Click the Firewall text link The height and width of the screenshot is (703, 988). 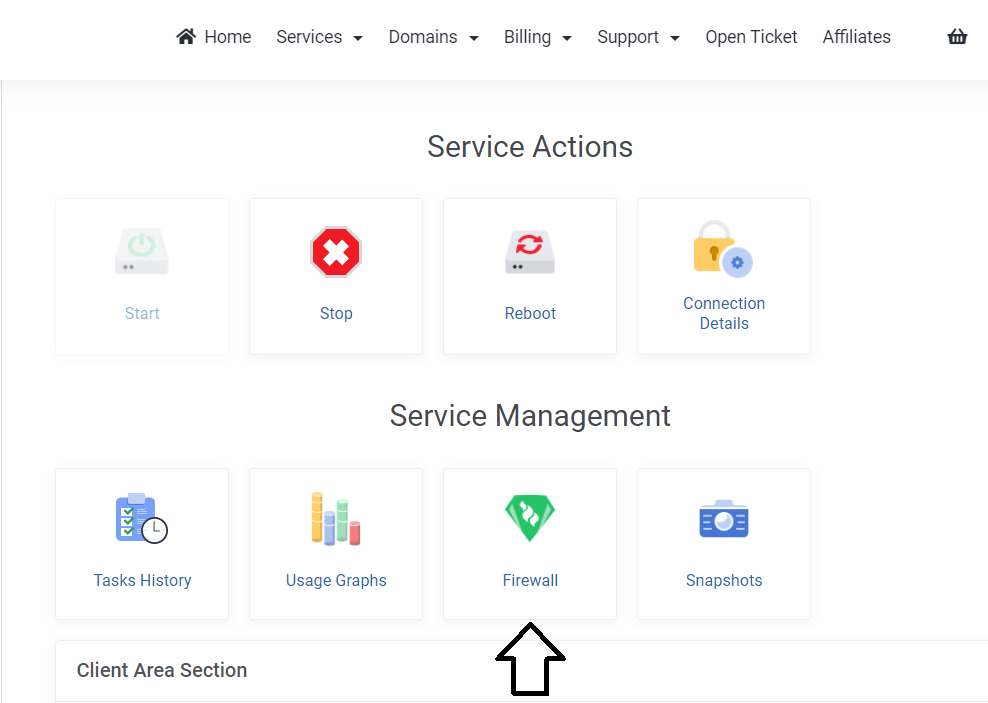(x=530, y=580)
